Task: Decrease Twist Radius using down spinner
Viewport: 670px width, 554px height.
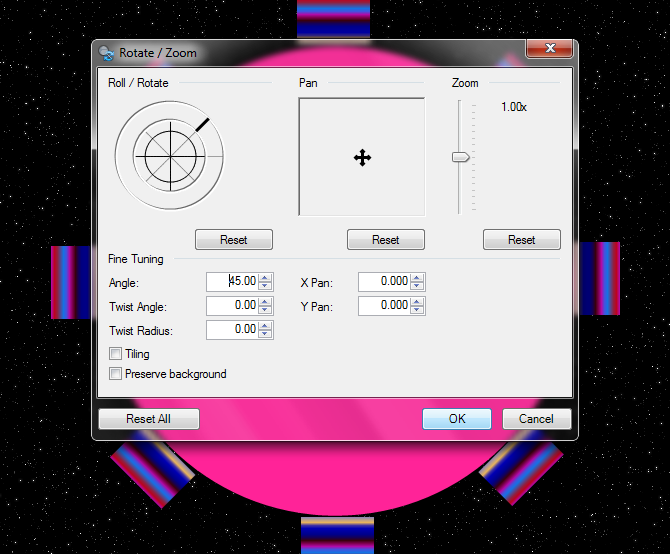Action: click(265, 334)
